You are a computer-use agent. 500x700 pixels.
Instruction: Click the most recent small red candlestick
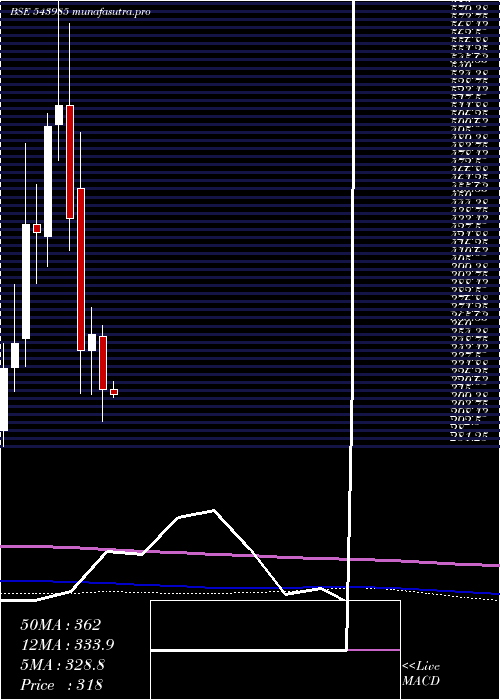click(x=114, y=392)
